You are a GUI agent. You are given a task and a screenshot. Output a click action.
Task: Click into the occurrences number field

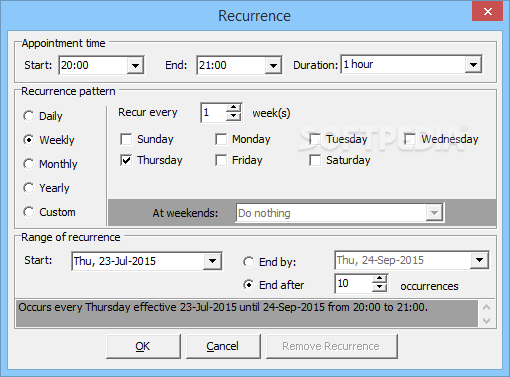(354, 283)
